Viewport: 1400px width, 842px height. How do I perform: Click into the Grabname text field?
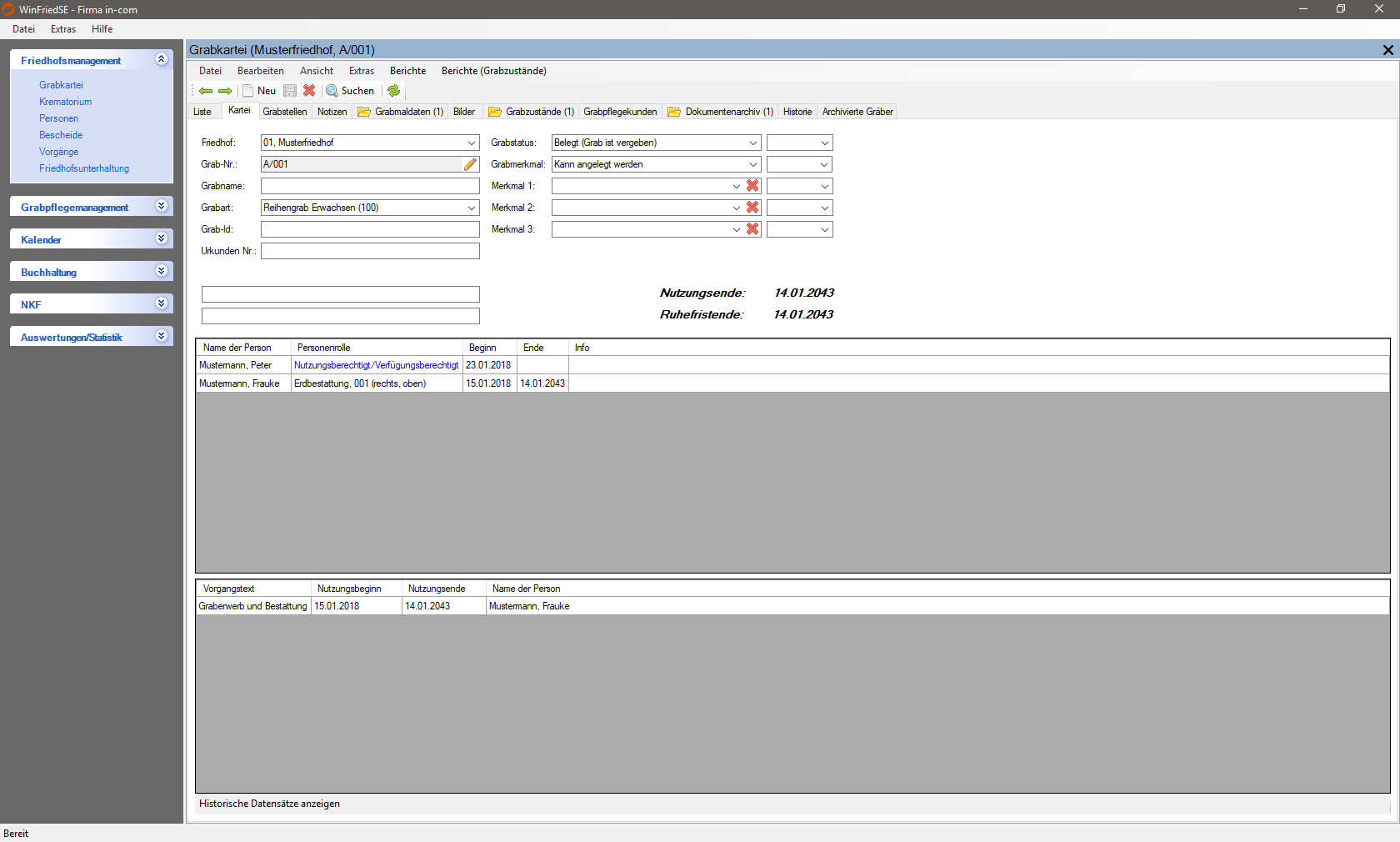[370, 186]
